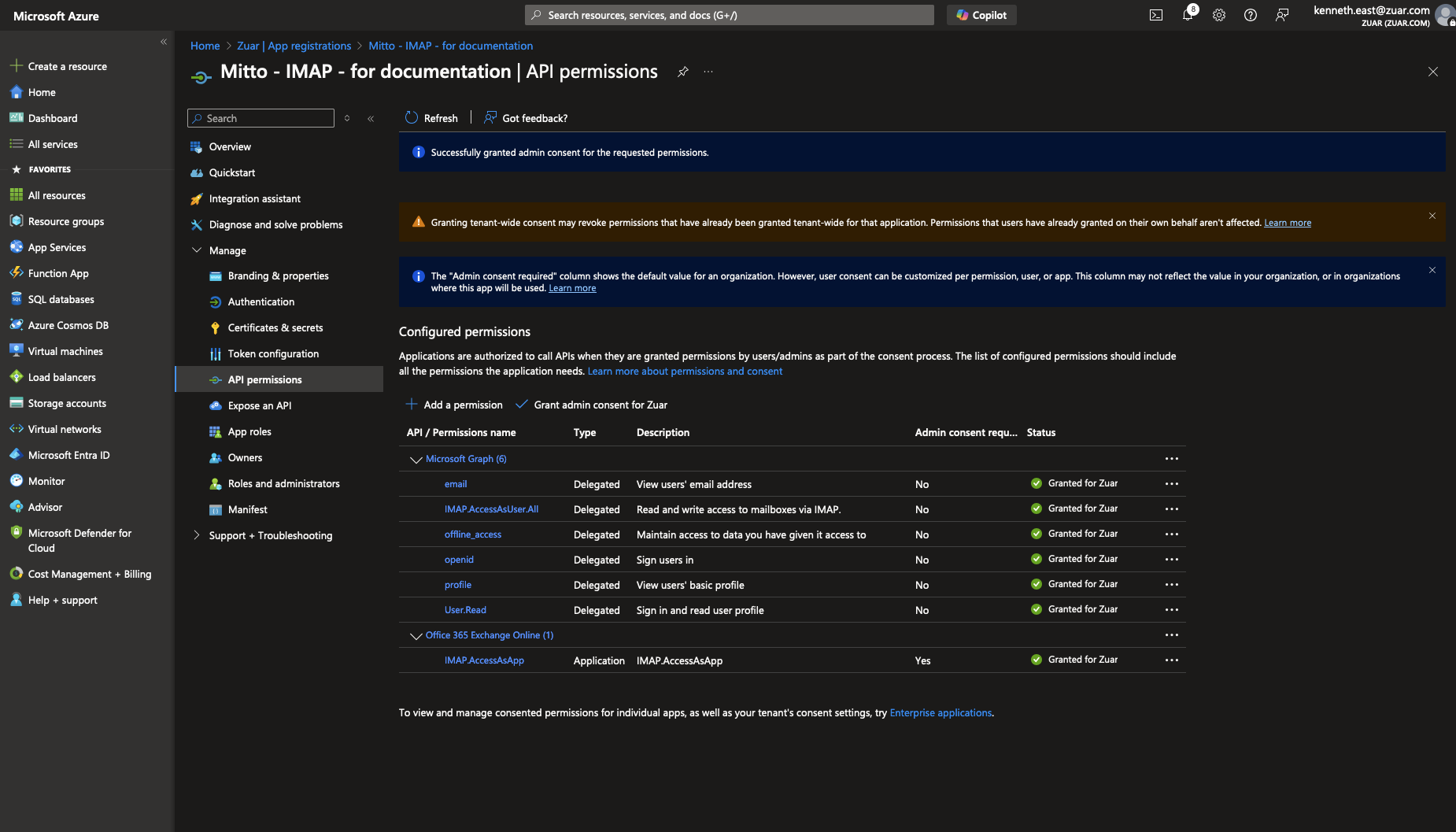Pin the API permissions blade
This screenshot has width=1456, height=832.
pos(682,72)
